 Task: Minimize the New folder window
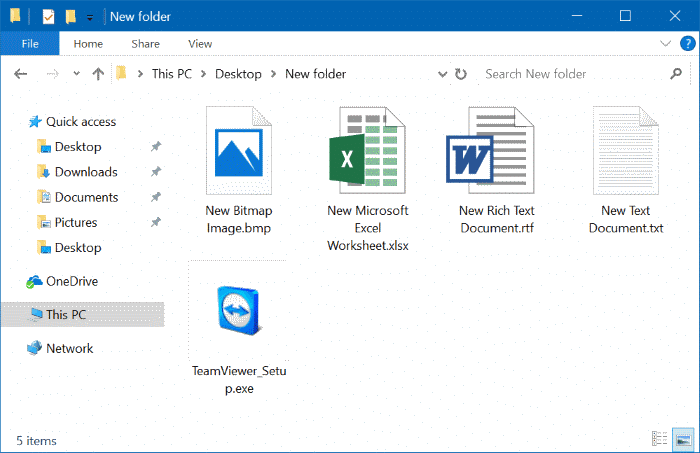pos(577,16)
